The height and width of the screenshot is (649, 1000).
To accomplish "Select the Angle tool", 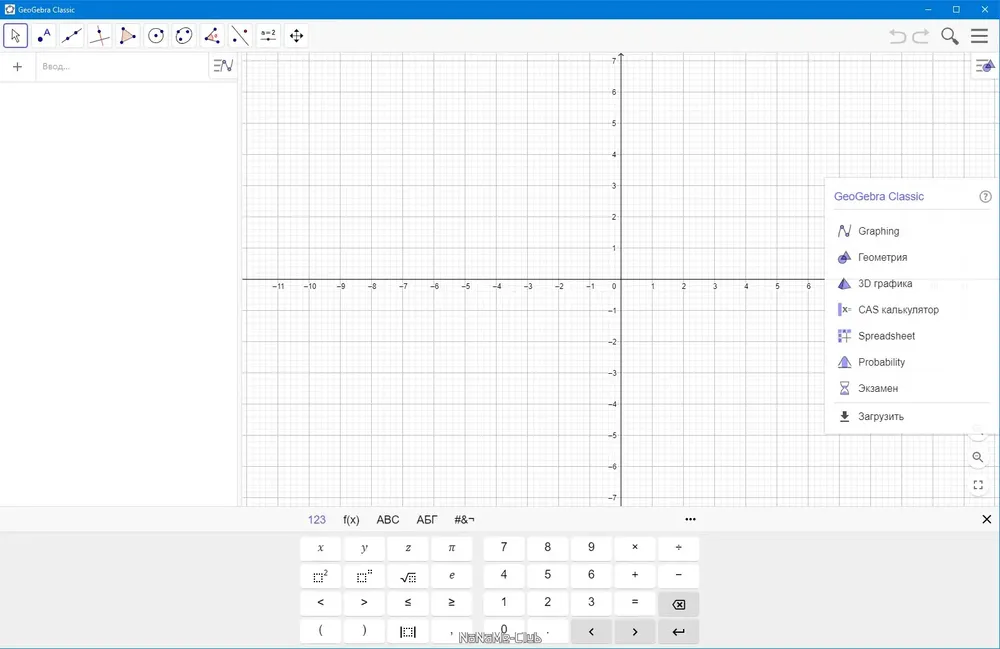I will coord(212,36).
